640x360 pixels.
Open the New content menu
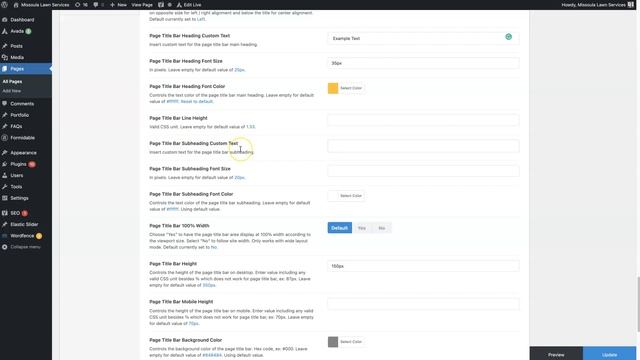pyautogui.click(x=118, y=5)
